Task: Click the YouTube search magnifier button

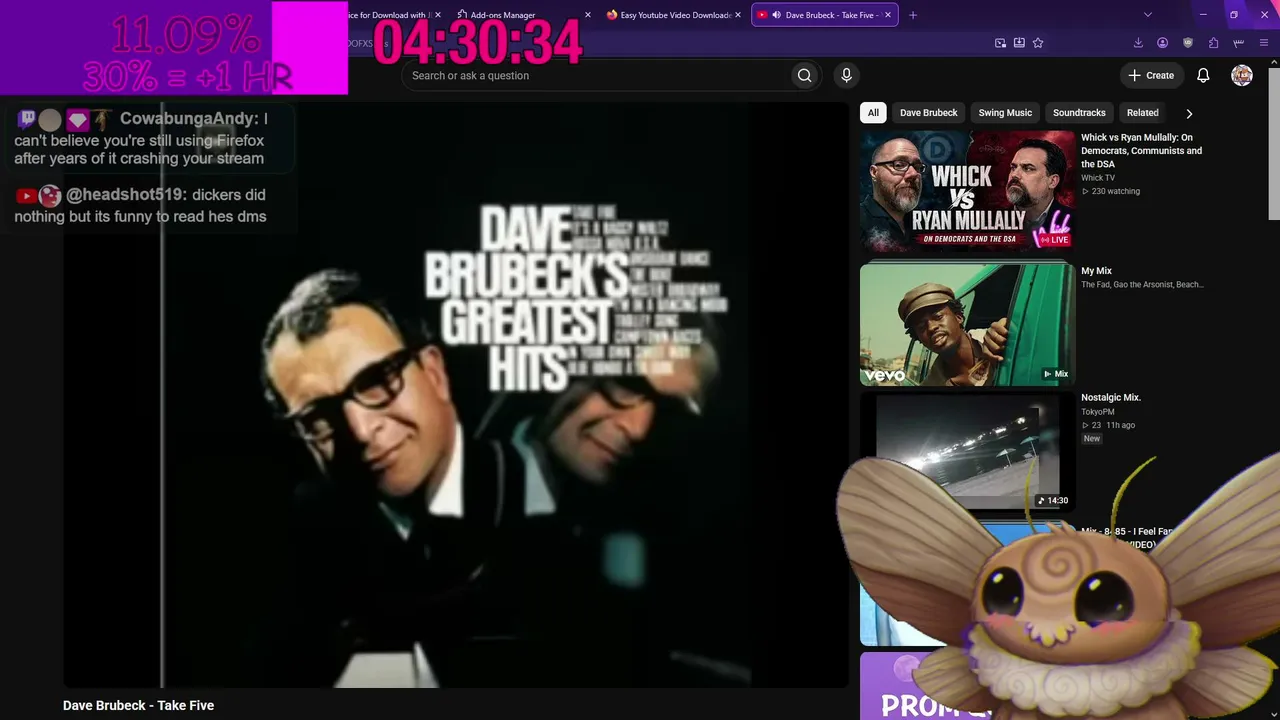Action: tap(804, 75)
